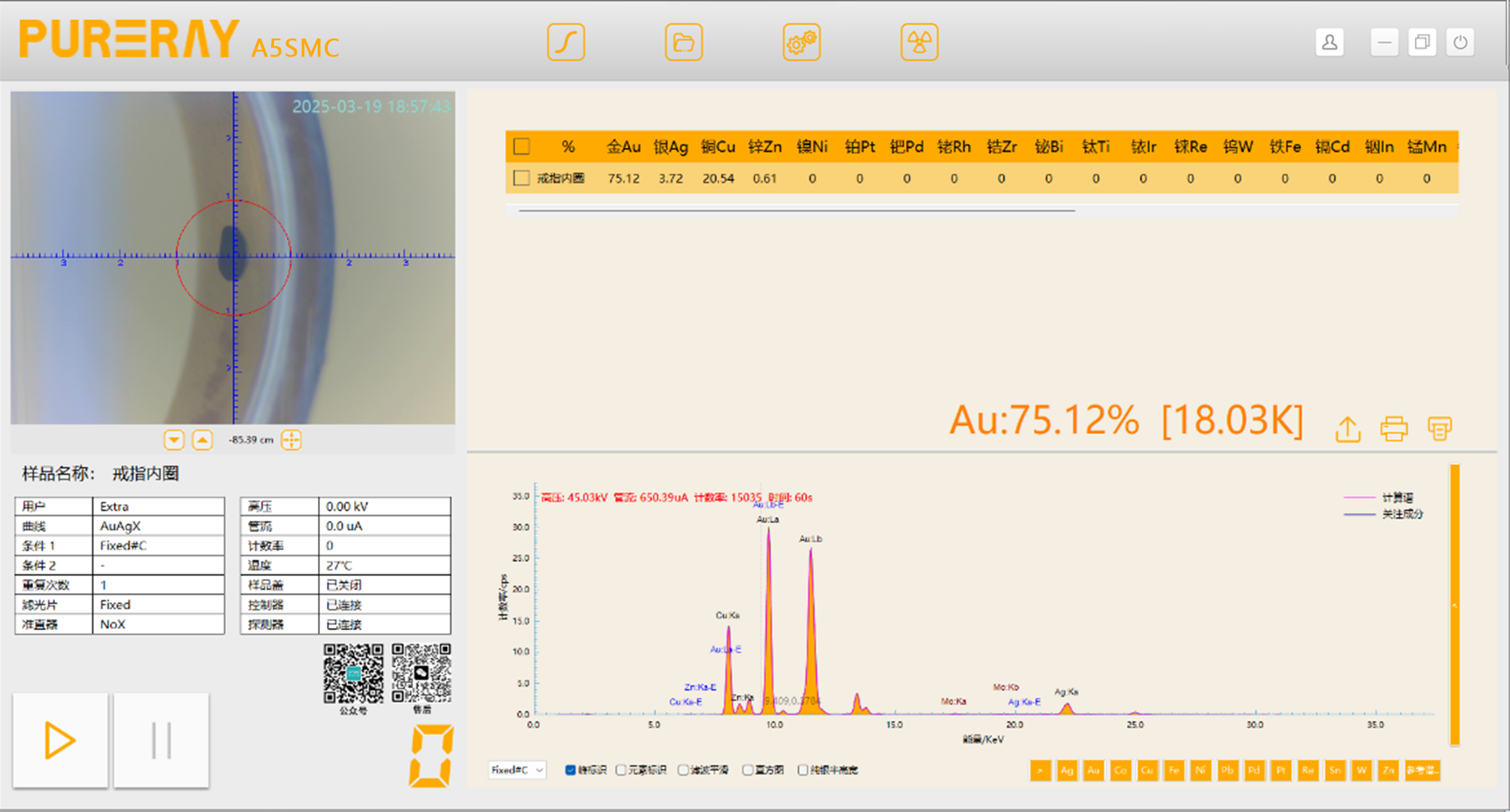The image size is (1510, 812).
Task: Enable the 元素标识 element label checkbox
Action: (x=621, y=770)
